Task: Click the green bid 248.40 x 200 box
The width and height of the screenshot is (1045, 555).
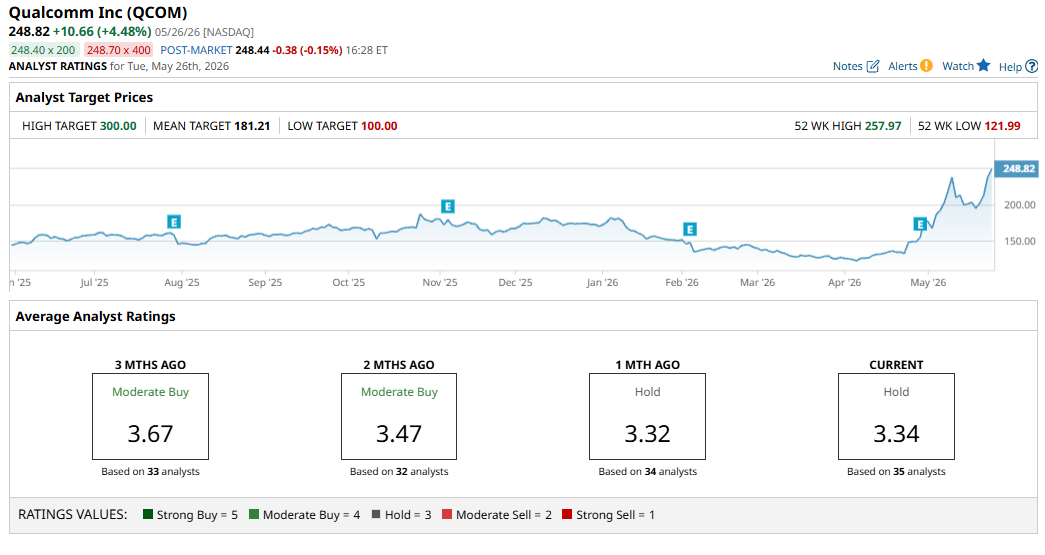Action: [x=44, y=50]
